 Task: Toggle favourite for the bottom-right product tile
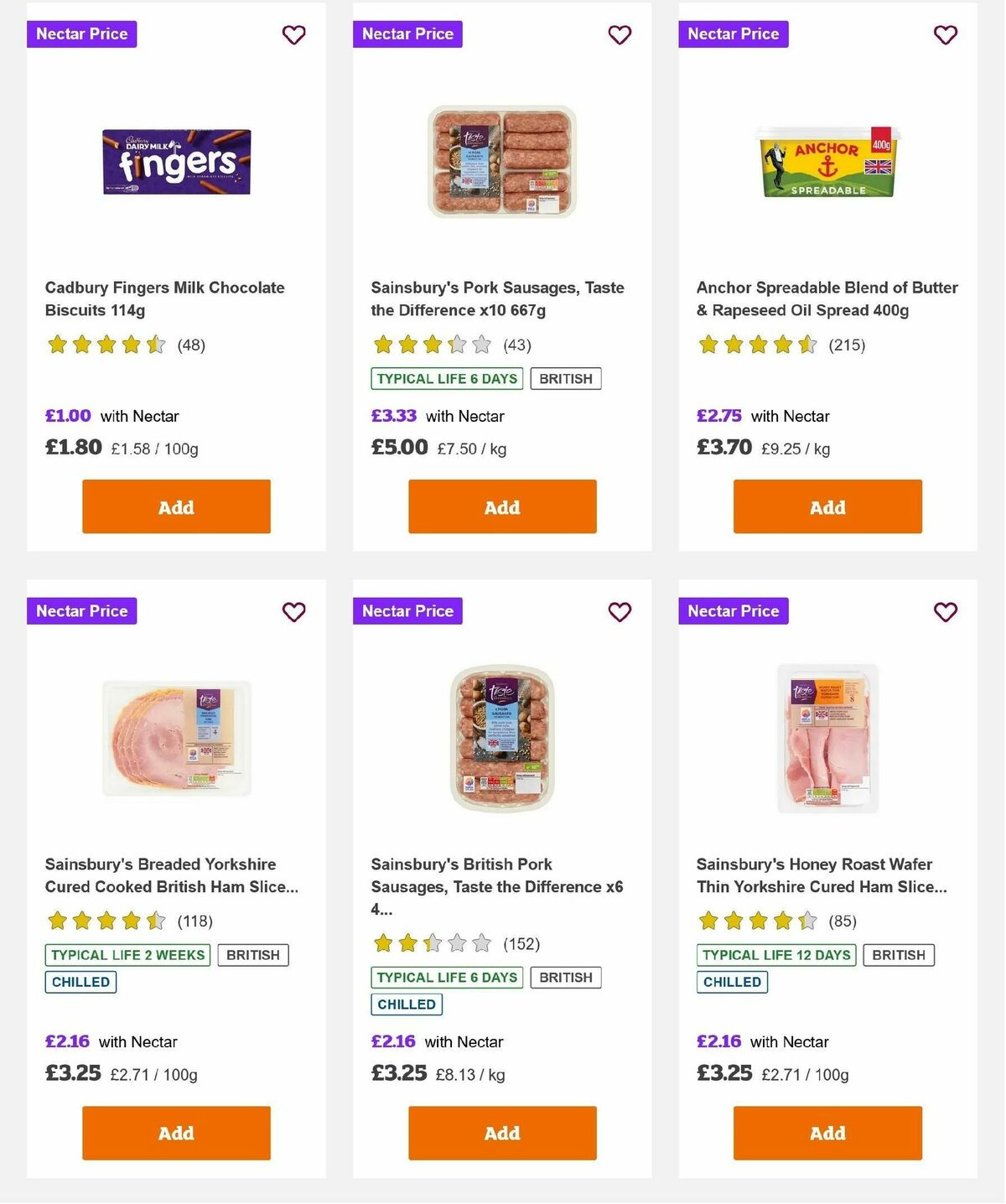945,612
